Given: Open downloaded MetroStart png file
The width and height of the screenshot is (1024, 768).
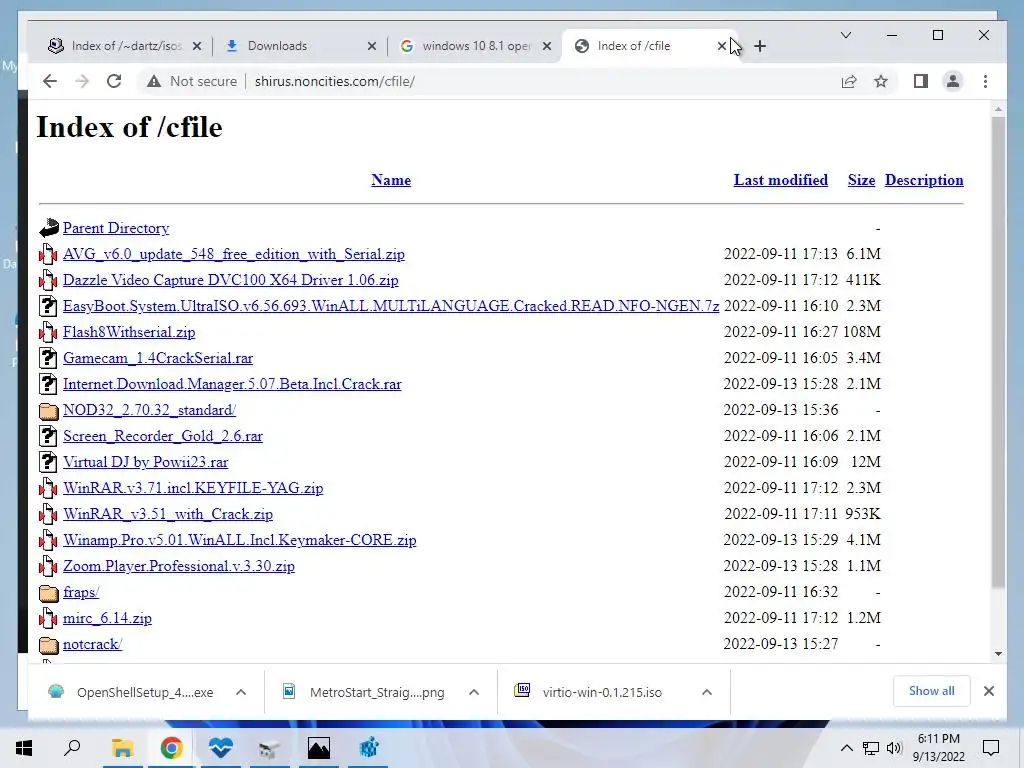Looking at the screenshot, I should click(364, 692).
